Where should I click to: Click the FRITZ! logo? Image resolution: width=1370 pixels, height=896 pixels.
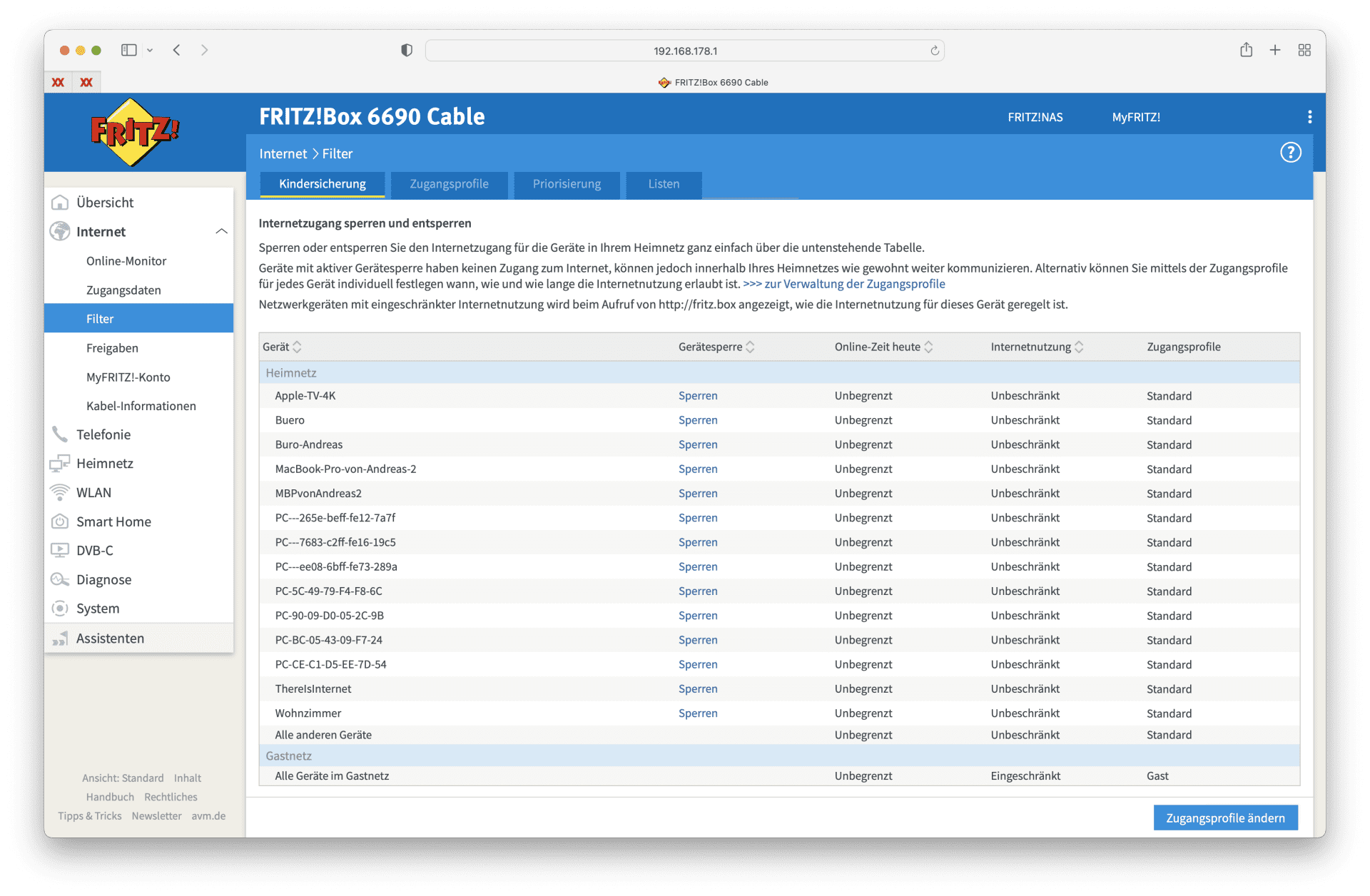point(134,133)
